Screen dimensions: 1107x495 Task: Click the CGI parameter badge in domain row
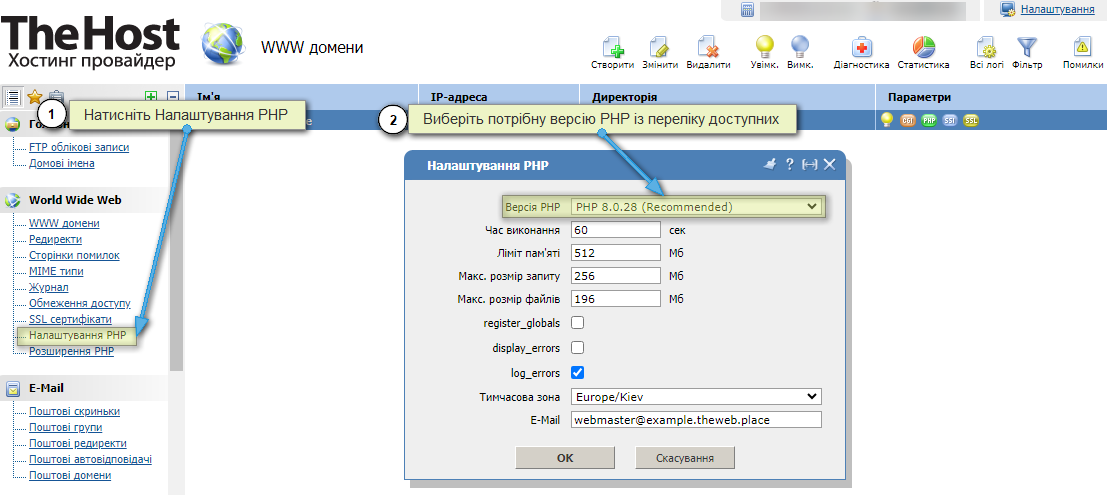tap(907, 121)
